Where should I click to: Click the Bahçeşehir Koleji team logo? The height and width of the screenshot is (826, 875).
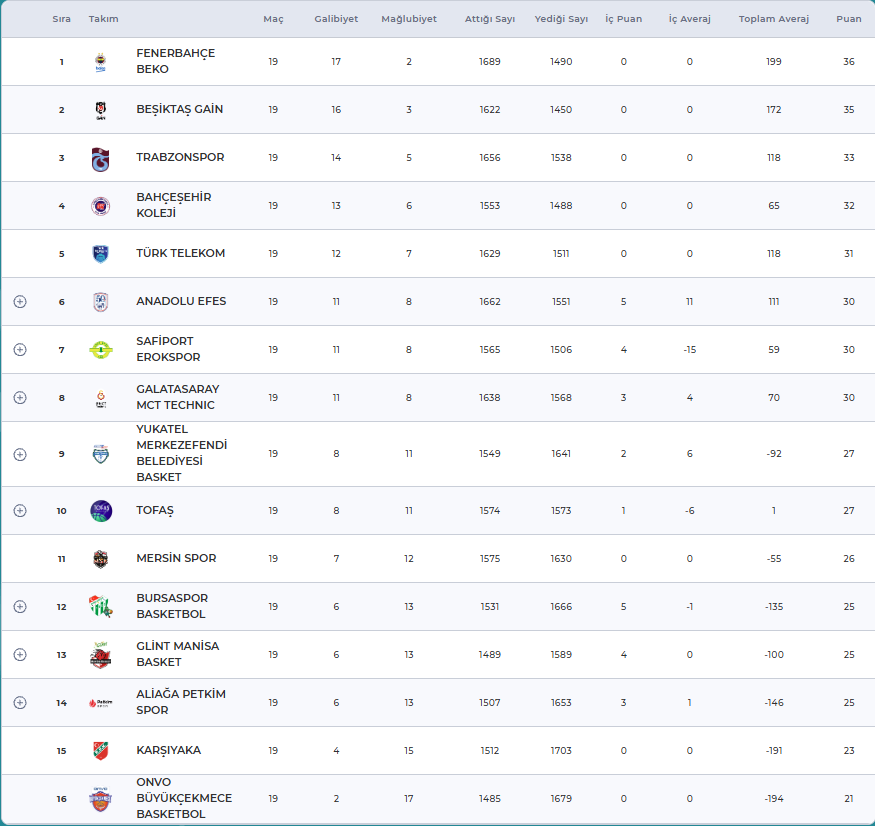100,206
